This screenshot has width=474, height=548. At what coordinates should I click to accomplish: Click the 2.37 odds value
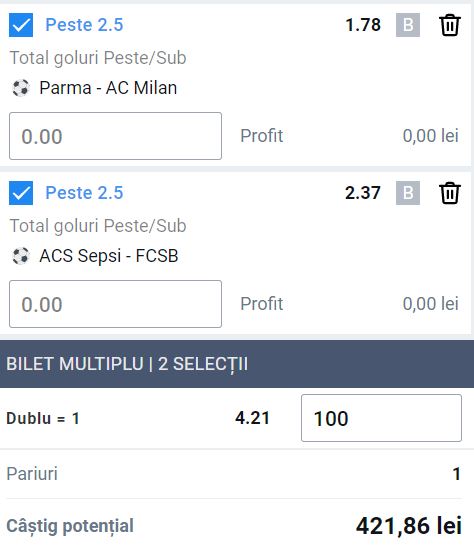click(x=363, y=193)
